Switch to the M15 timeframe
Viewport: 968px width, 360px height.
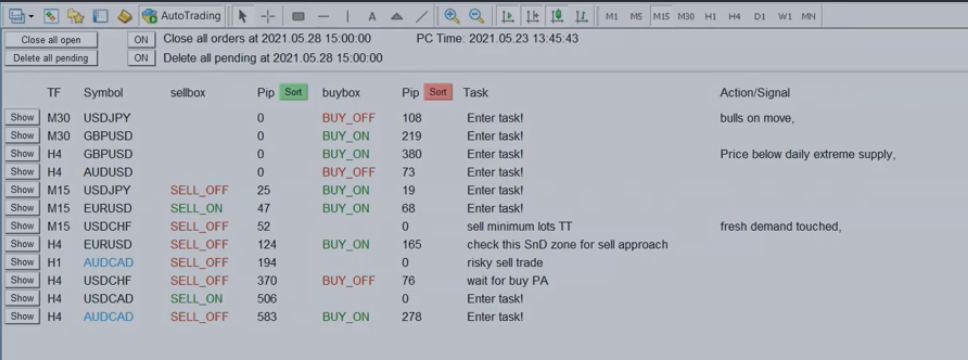661,17
